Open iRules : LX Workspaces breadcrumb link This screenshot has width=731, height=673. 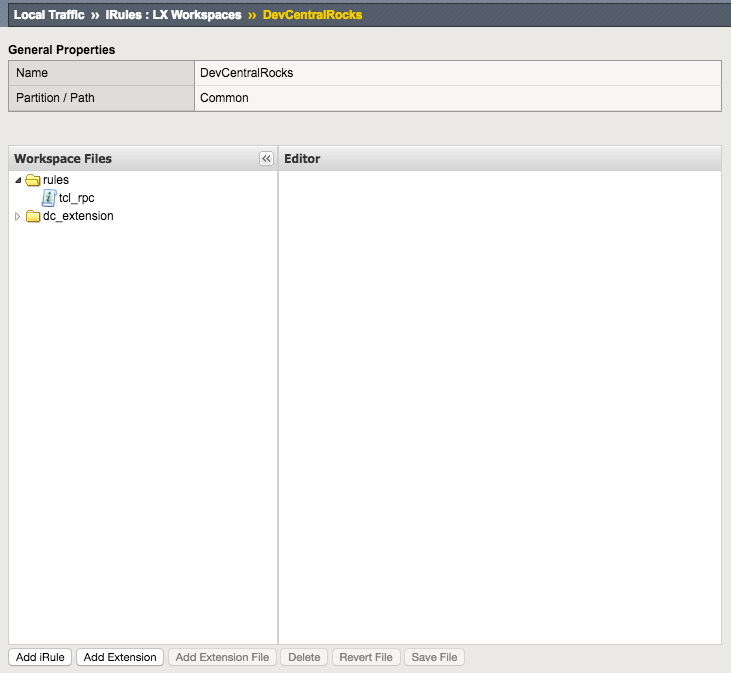coord(173,15)
